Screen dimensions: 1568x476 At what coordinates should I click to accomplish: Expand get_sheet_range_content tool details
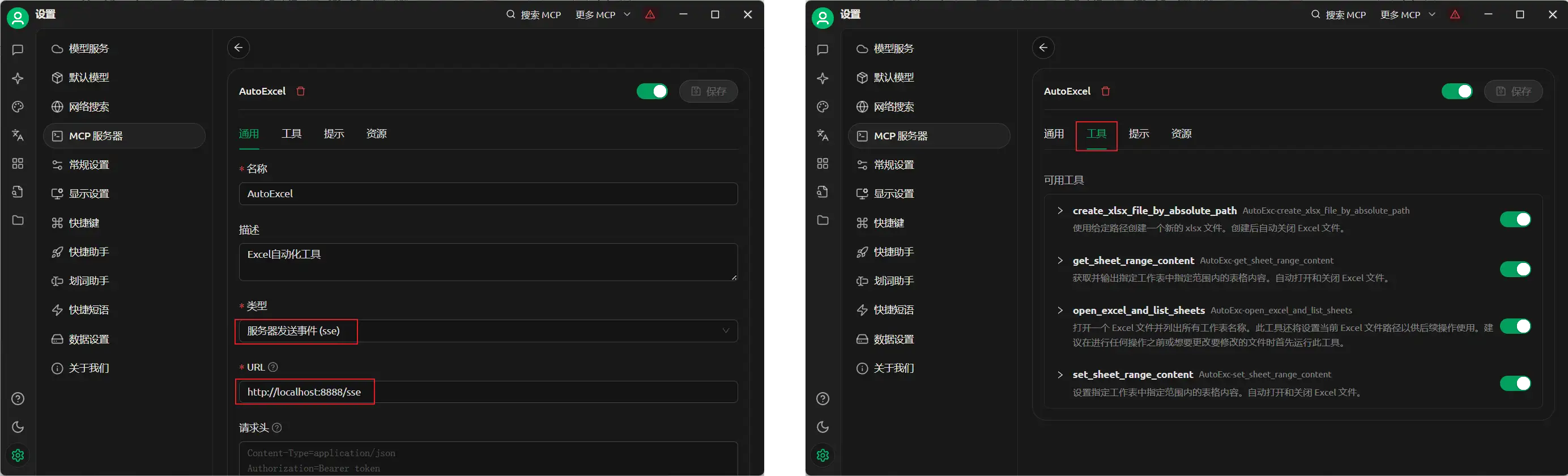point(1060,261)
